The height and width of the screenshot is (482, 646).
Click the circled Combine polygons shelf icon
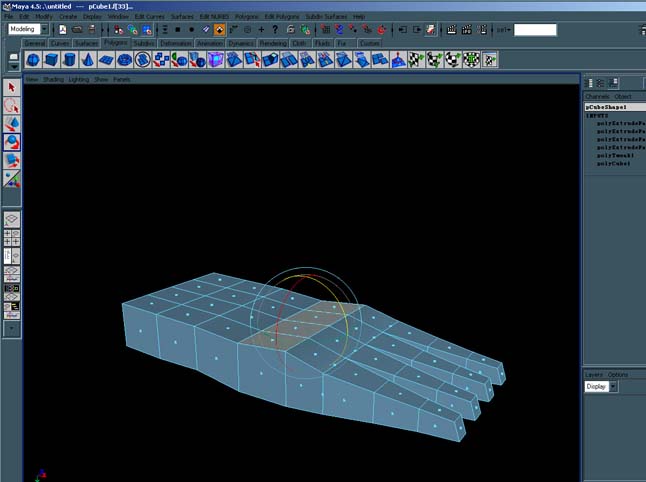pos(143,60)
